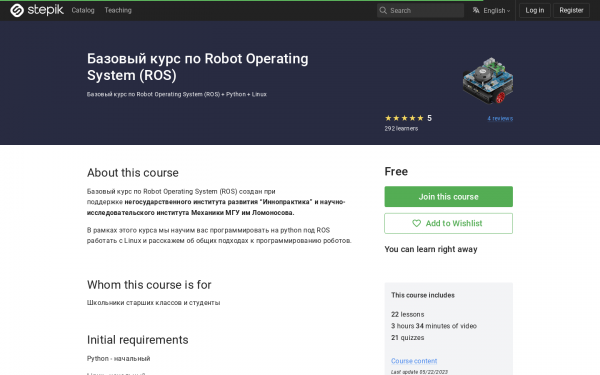The image size is (600, 375).
Task: Click the About this course heading
Action: 133,173
